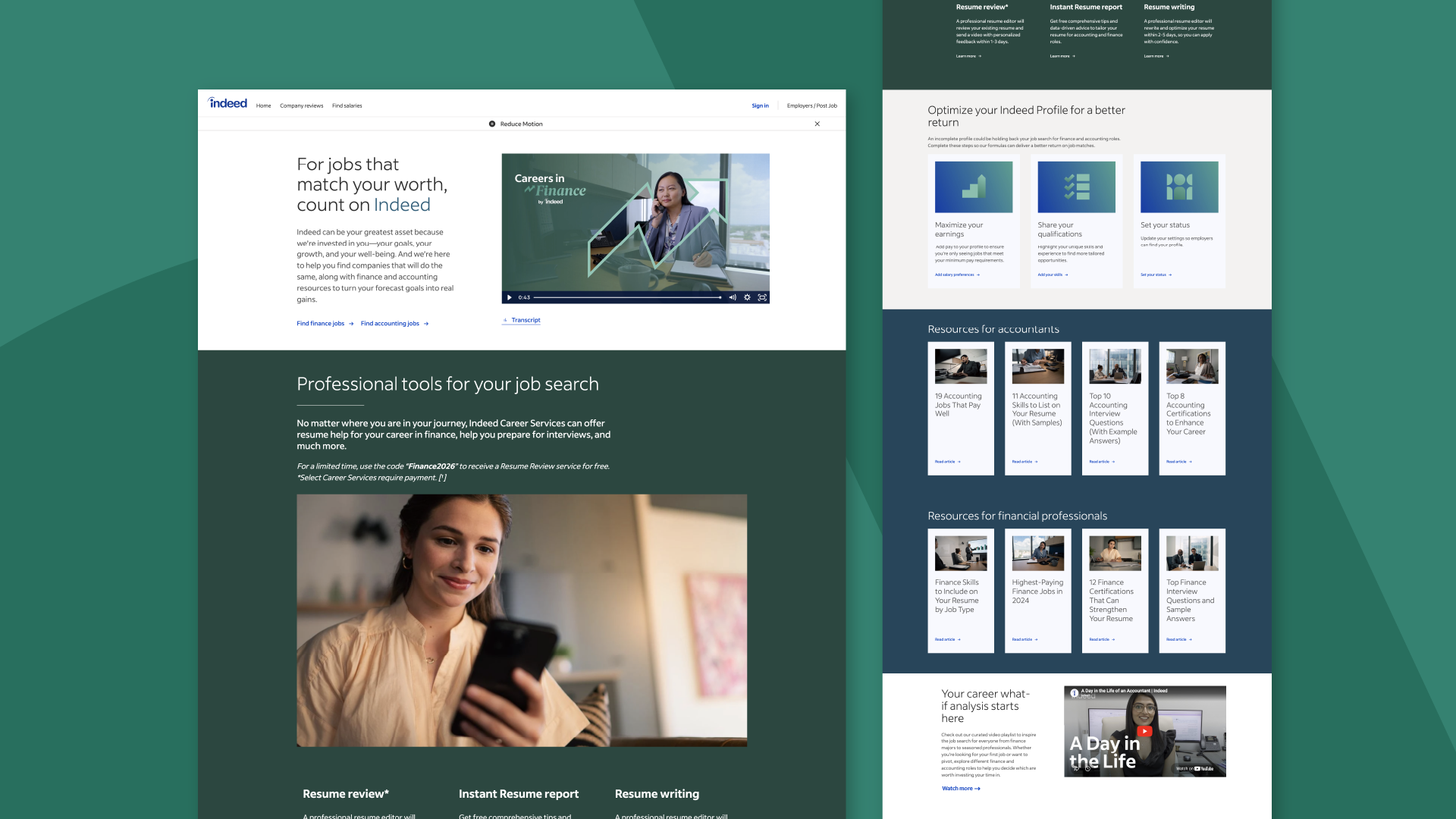1456x819 pixels.
Task: Click Learn more under Resume review
Action: (968, 56)
